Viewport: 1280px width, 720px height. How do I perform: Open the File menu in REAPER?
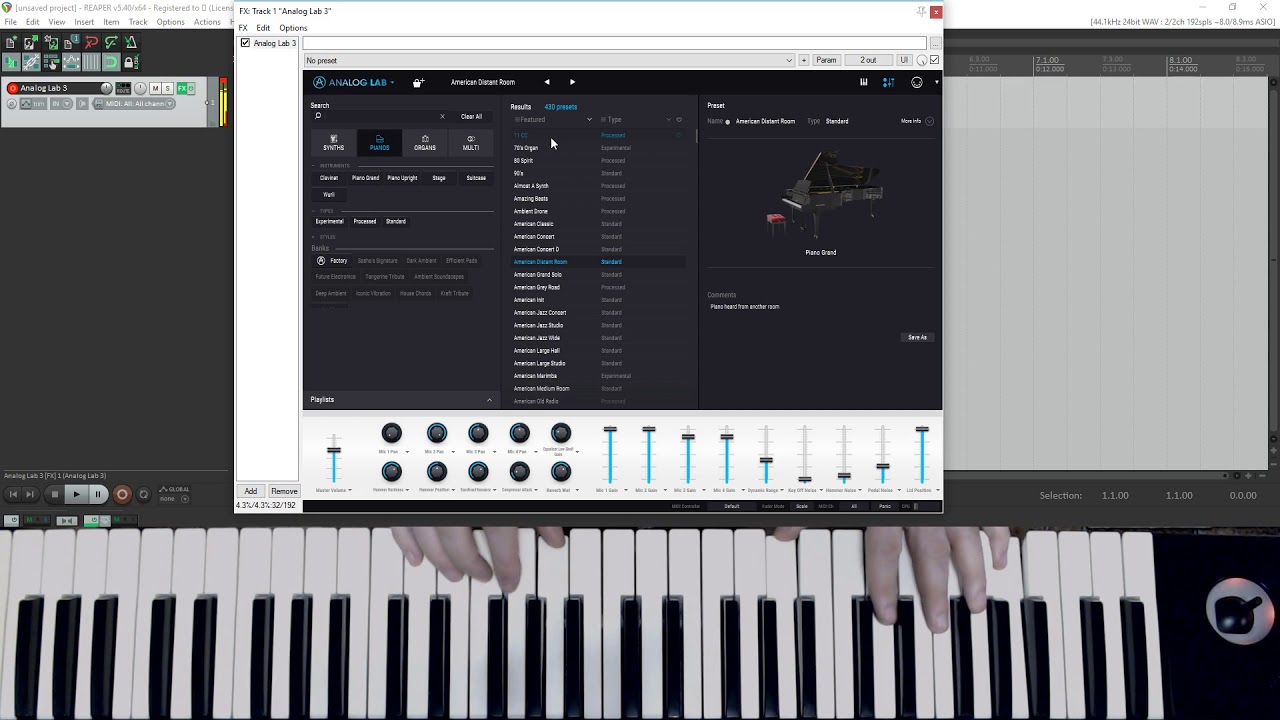coord(10,22)
